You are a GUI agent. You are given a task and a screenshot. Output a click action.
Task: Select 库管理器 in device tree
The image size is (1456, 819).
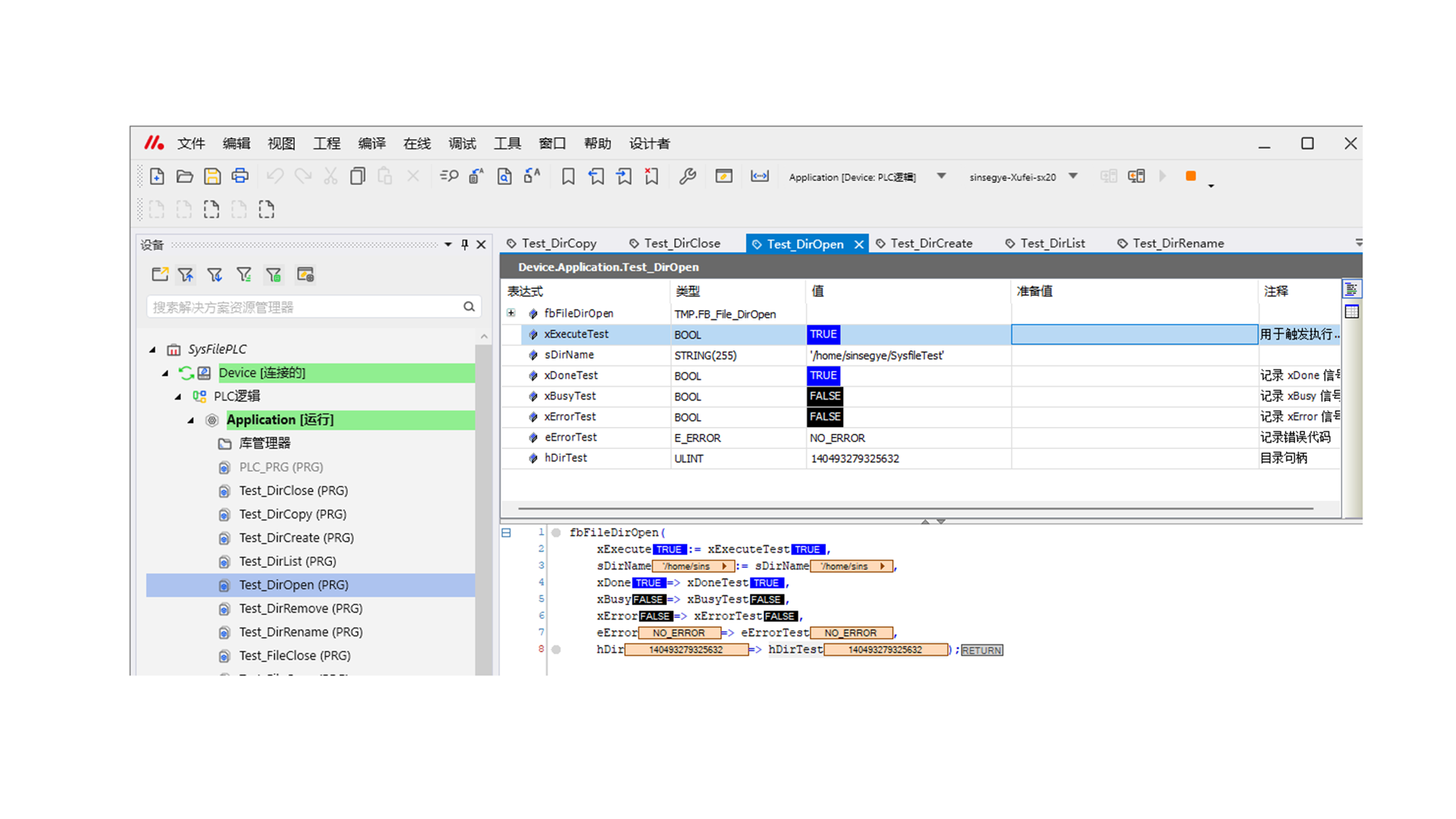(265, 443)
